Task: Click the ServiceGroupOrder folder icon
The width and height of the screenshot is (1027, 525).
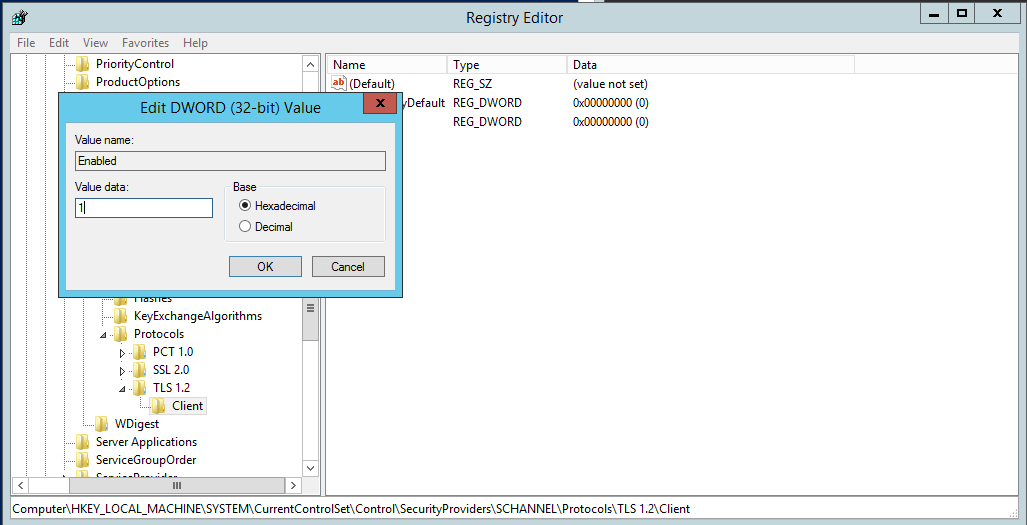Action: coord(83,460)
